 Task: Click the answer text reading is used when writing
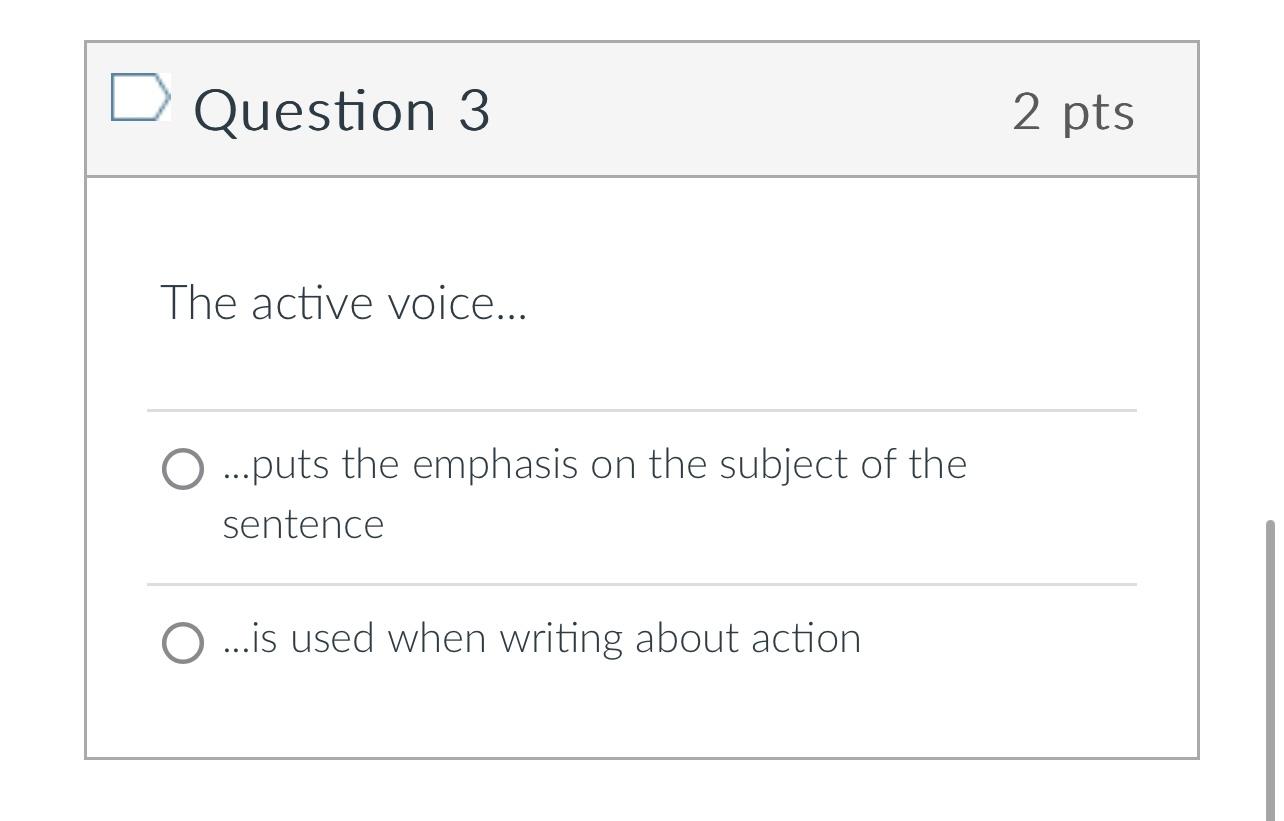(541, 638)
